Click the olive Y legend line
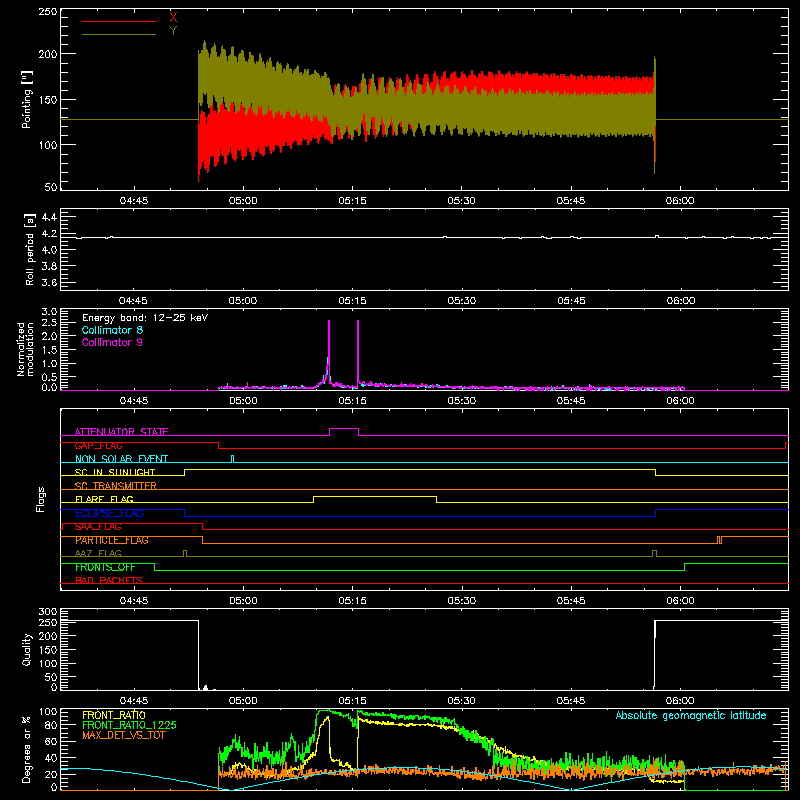800x800 pixels. point(119,34)
